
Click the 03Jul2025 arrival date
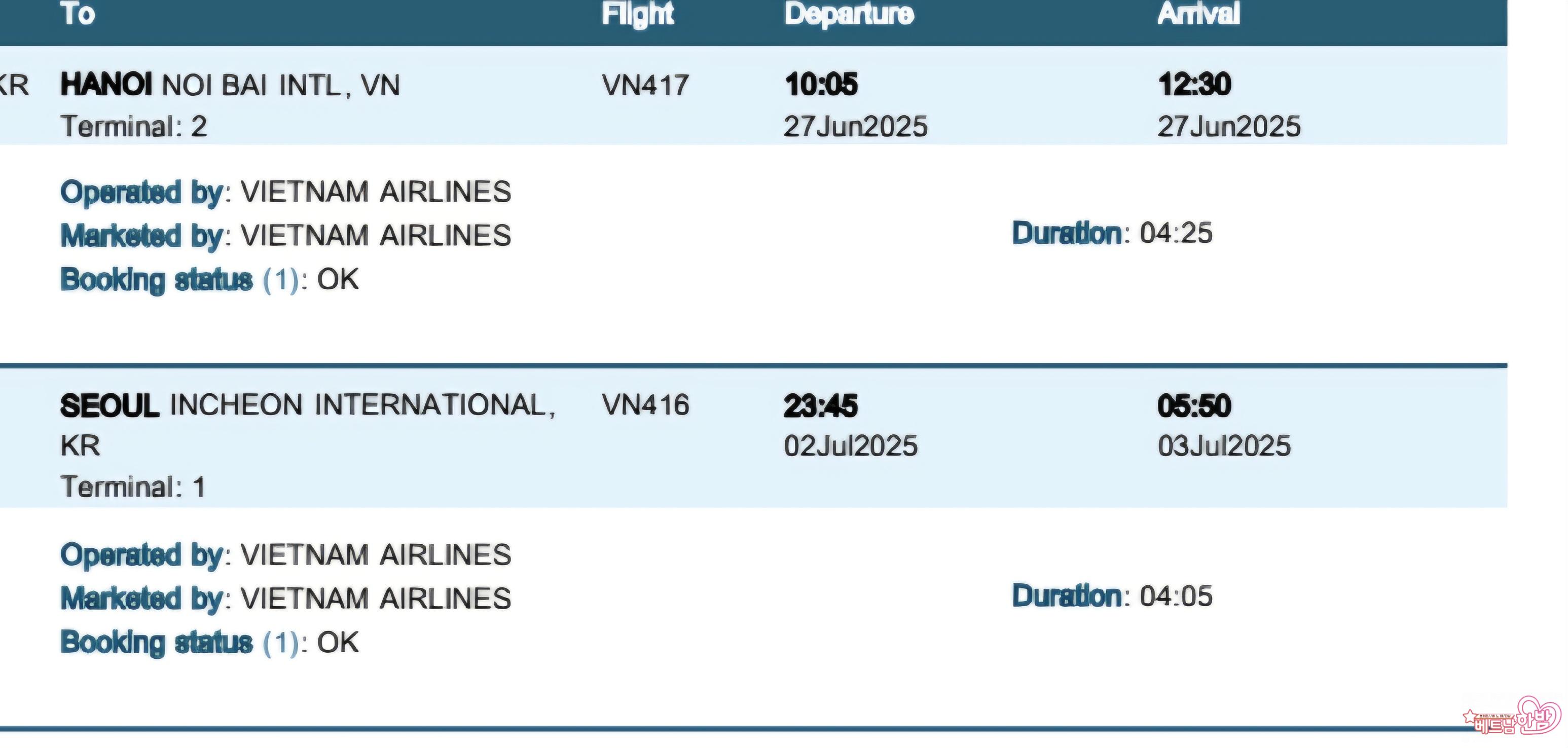pyautogui.click(x=1223, y=446)
